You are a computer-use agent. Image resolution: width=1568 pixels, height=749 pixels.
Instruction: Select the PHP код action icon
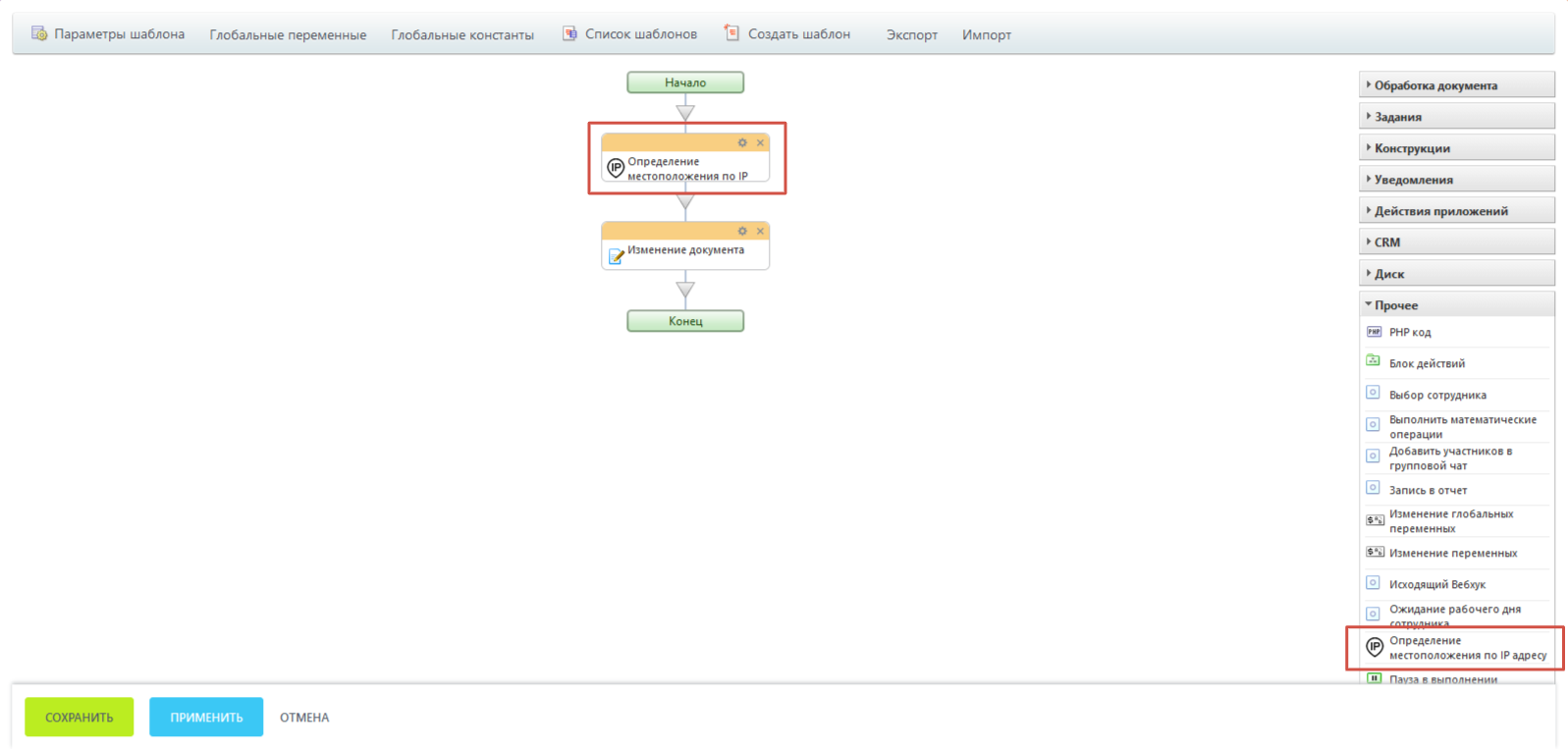coord(1374,332)
